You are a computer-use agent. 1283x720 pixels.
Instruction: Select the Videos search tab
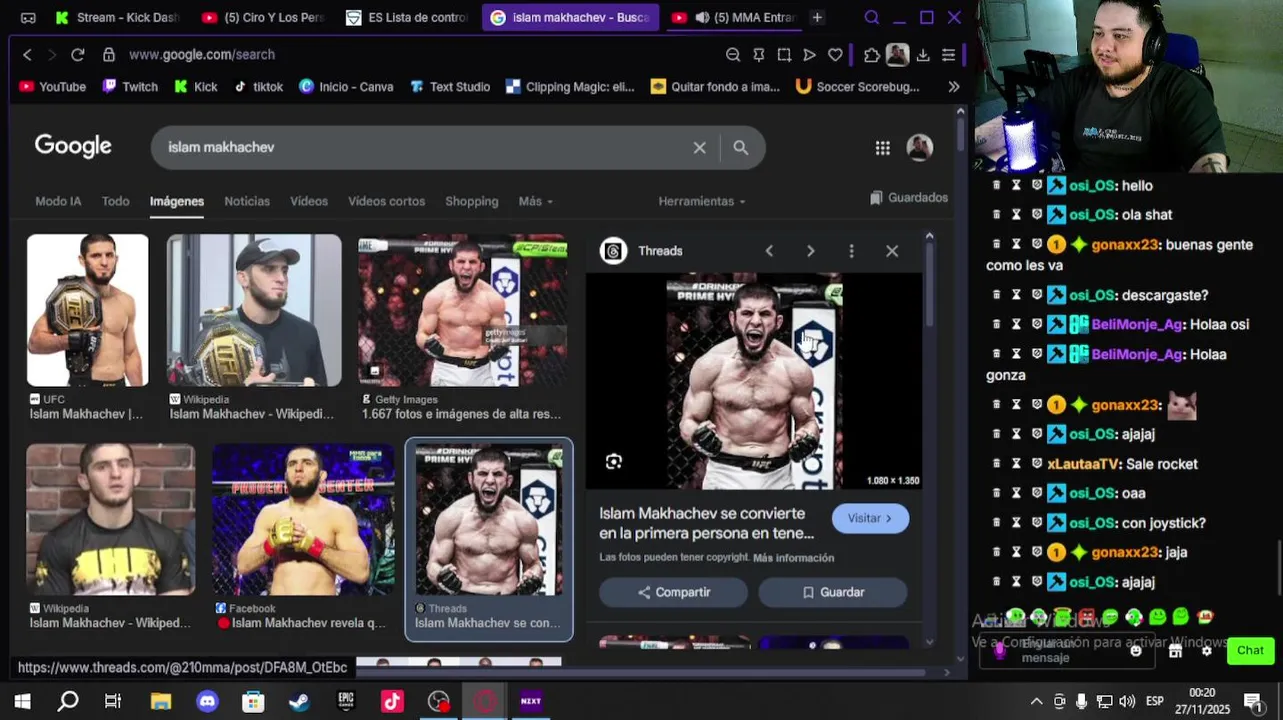tap(309, 201)
